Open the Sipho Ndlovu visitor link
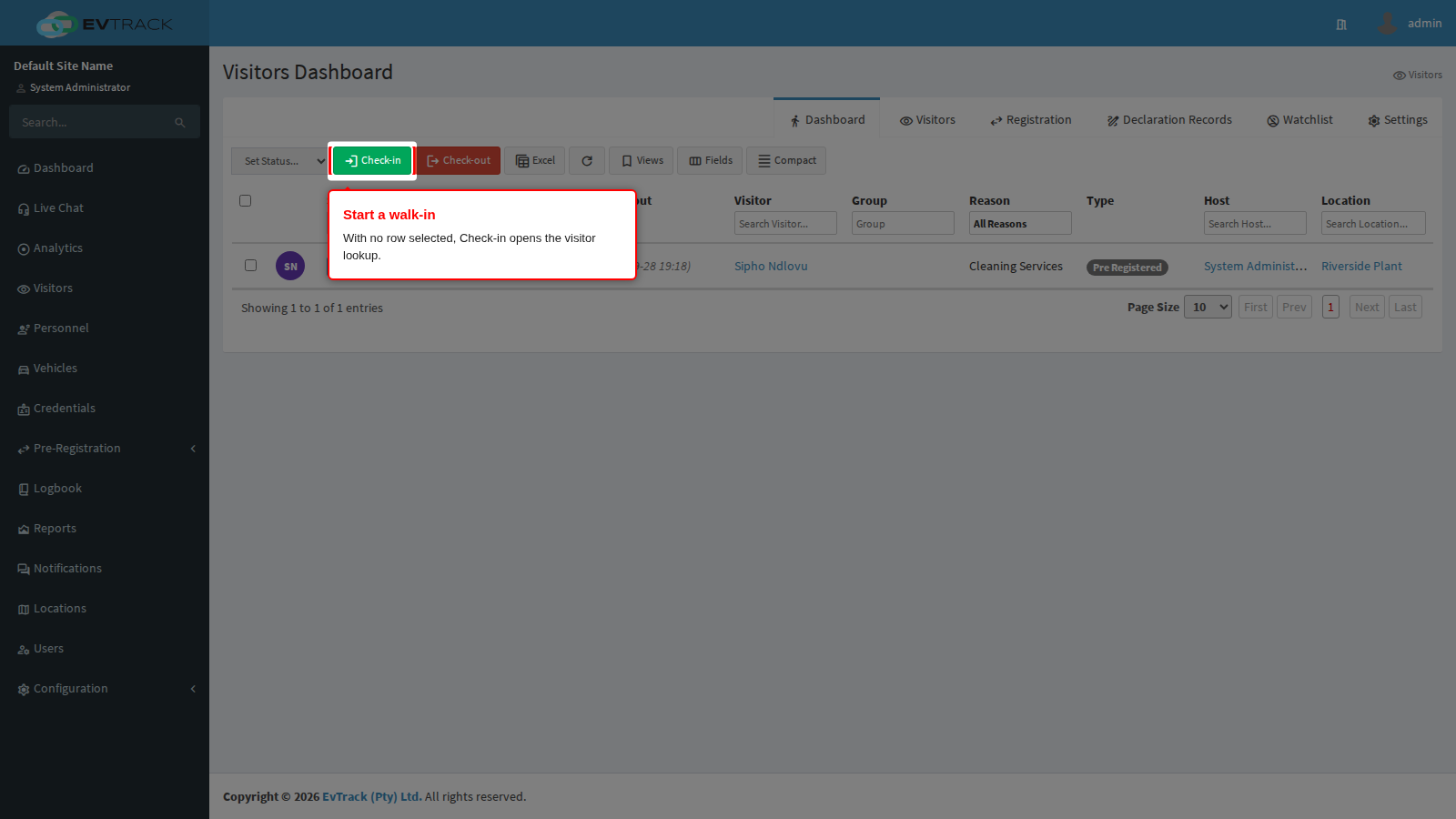Viewport: 1456px width, 819px height. [x=771, y=267]
